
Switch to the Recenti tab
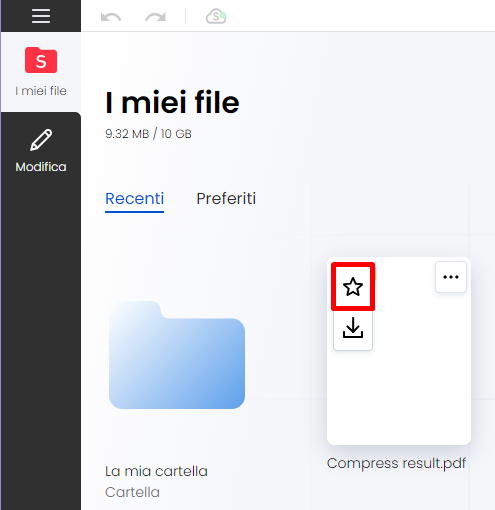coord(134,199)
